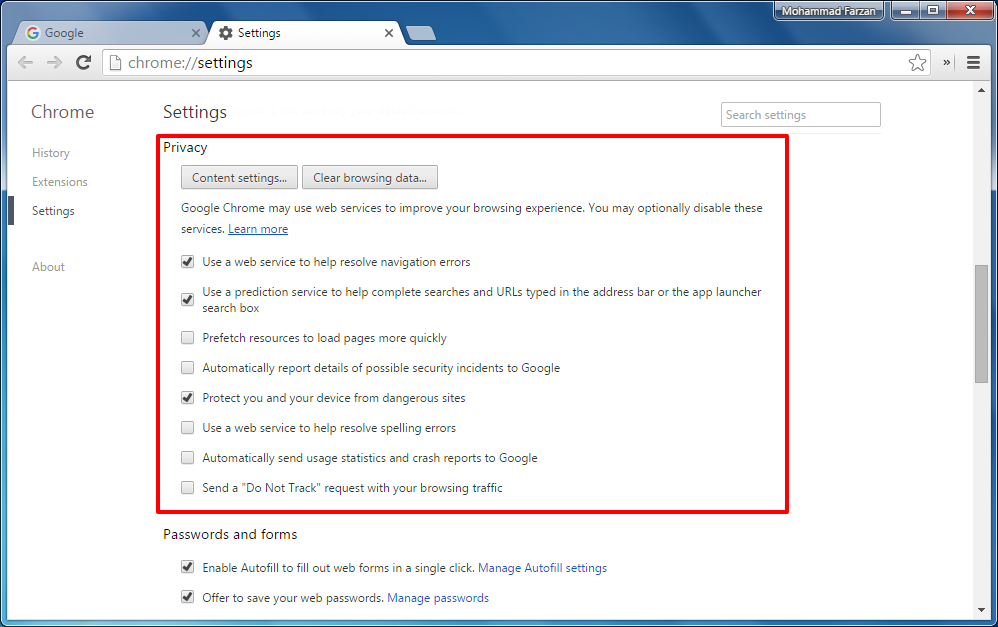Enable Prefetch resources to load pages quickly
998x627 pixels.
187,337
